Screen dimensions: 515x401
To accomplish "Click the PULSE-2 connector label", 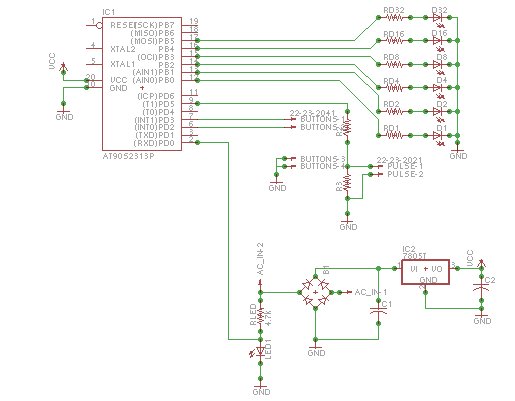I will pyautogui.click(x=405, y=174).
